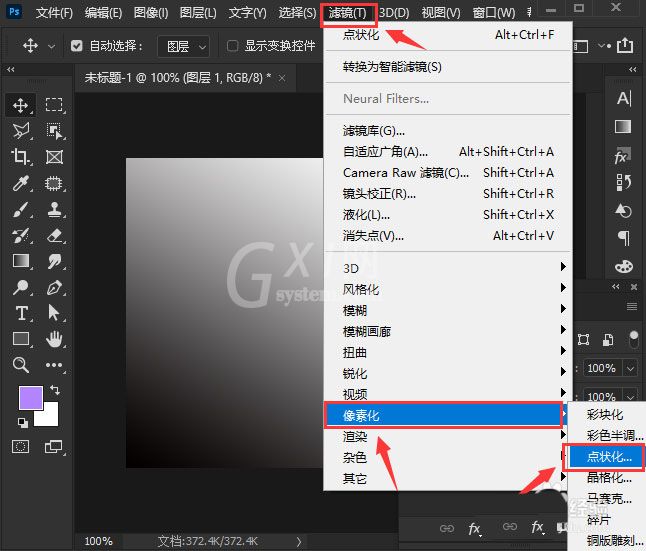The image size is (646, 551).
Task: Open the 文字(Y) menu
Action: (247, 13)
